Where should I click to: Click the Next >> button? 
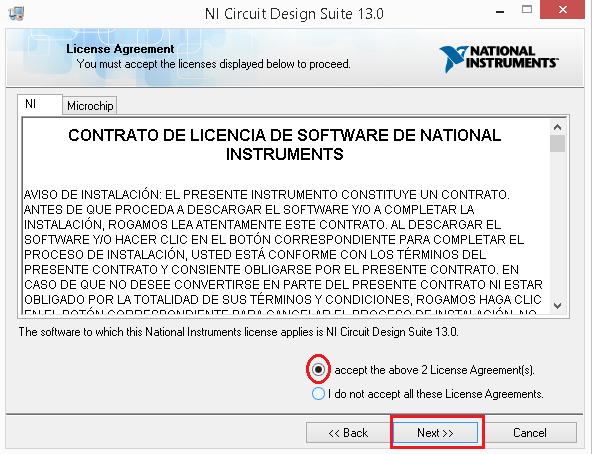(x=435, y=432)
